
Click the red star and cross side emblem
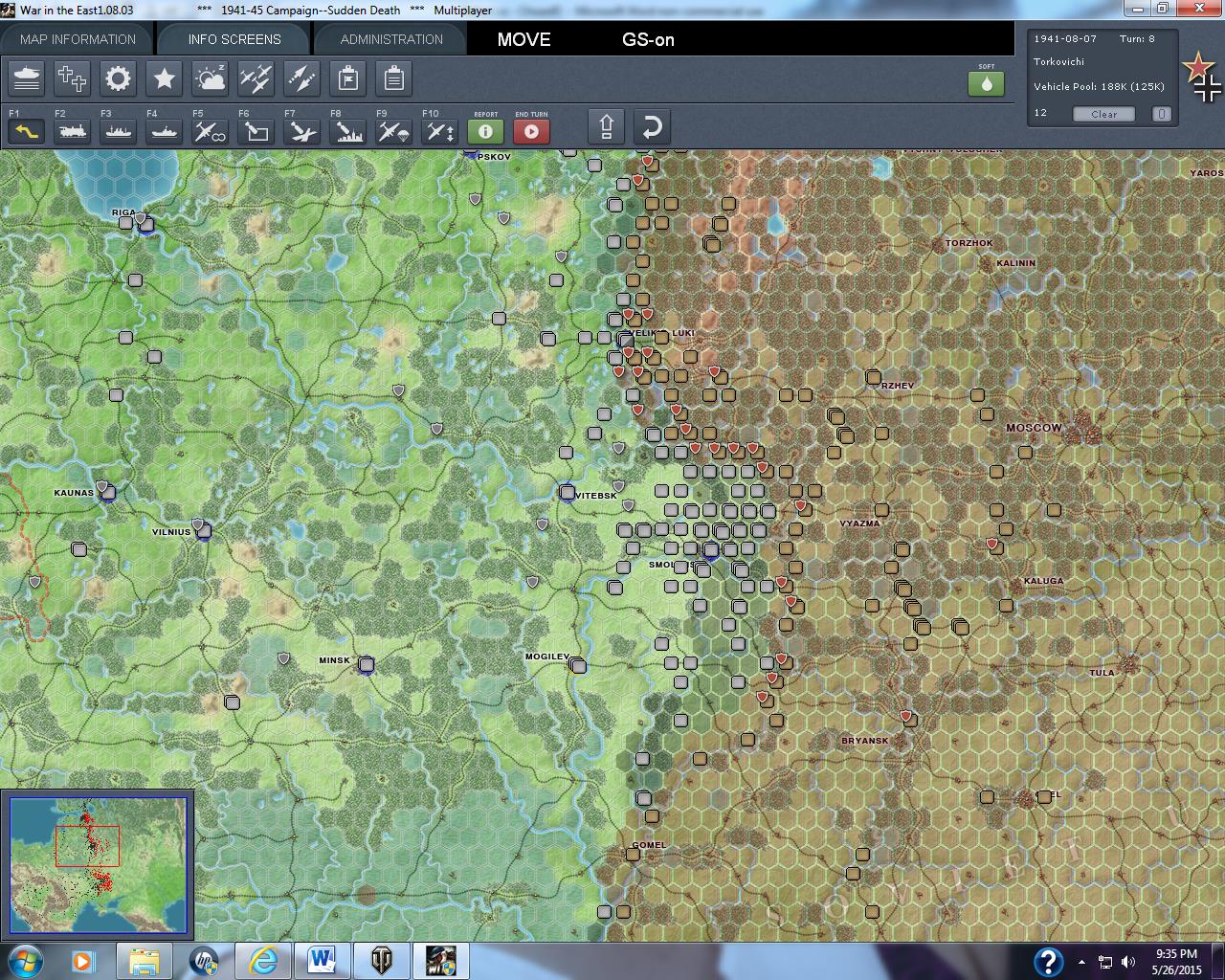pyautogui.click(x=1202, y=78)
